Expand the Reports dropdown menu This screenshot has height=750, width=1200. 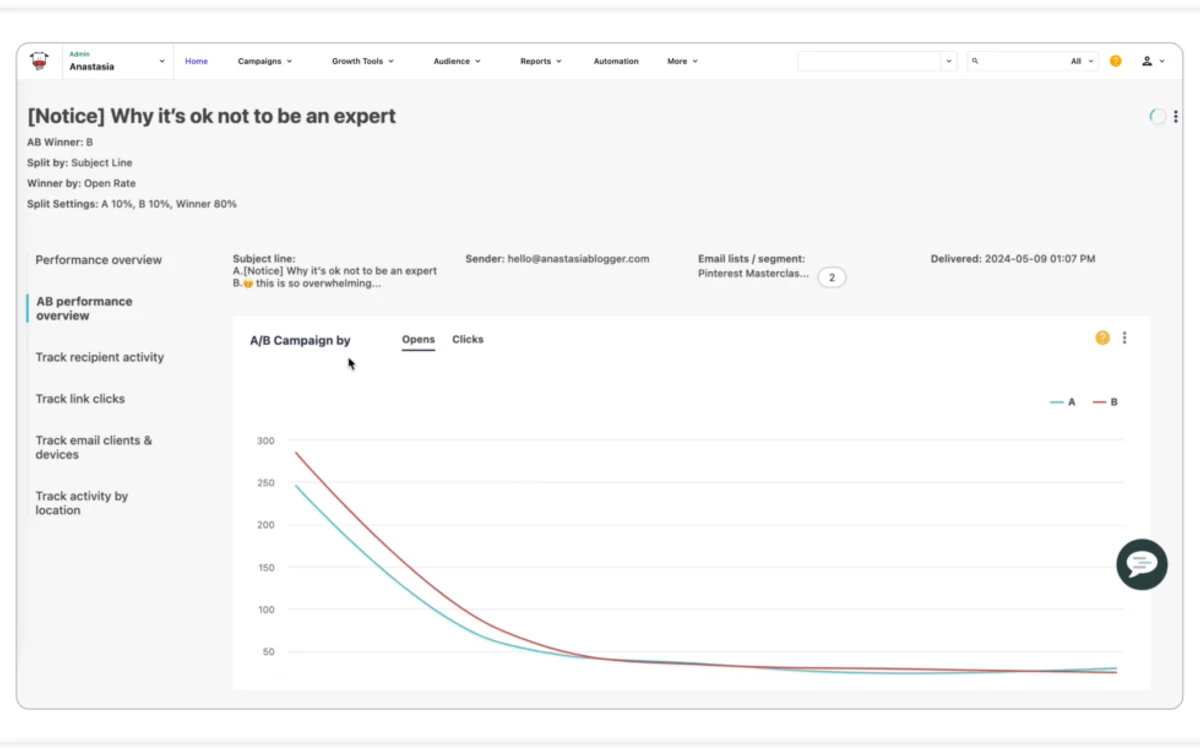click(541, 61)
